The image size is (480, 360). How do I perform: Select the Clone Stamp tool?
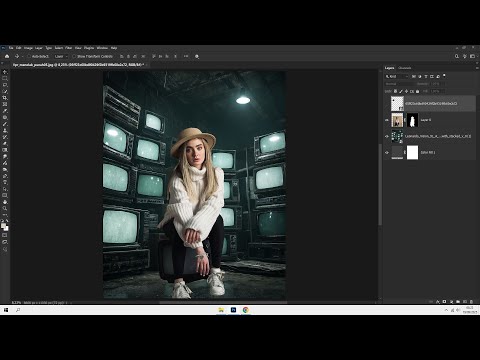(x=5, y=130)
